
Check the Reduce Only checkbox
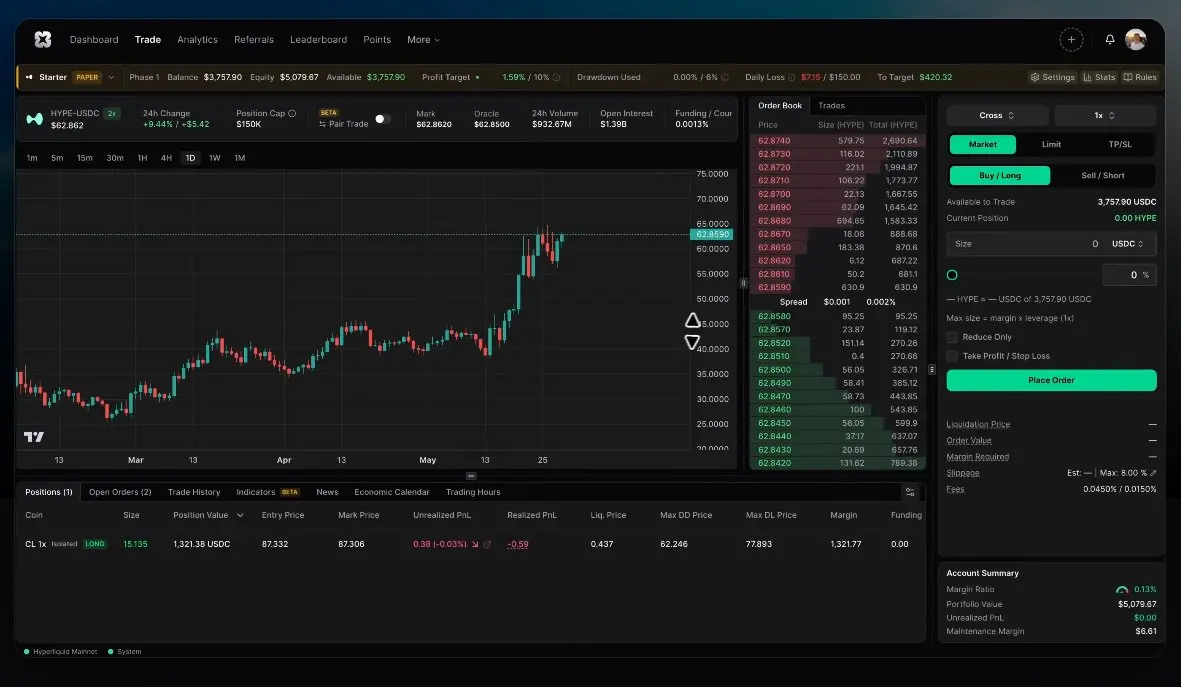[952, 337]
